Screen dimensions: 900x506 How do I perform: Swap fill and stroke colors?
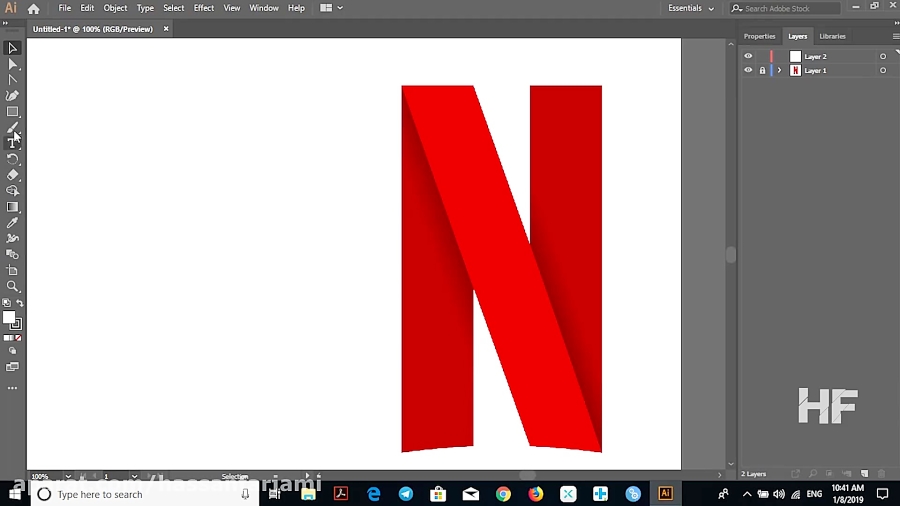click(20, 302)
